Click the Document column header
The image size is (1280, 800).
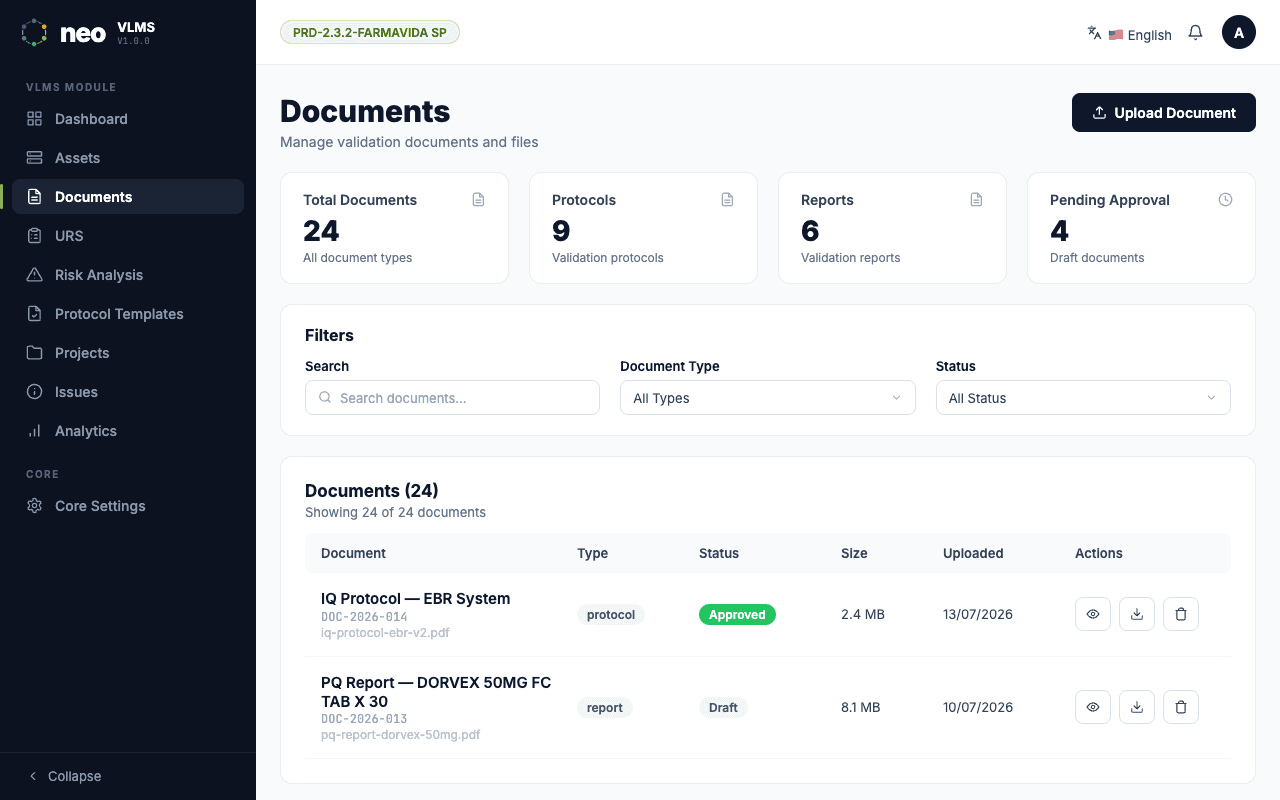353,553
